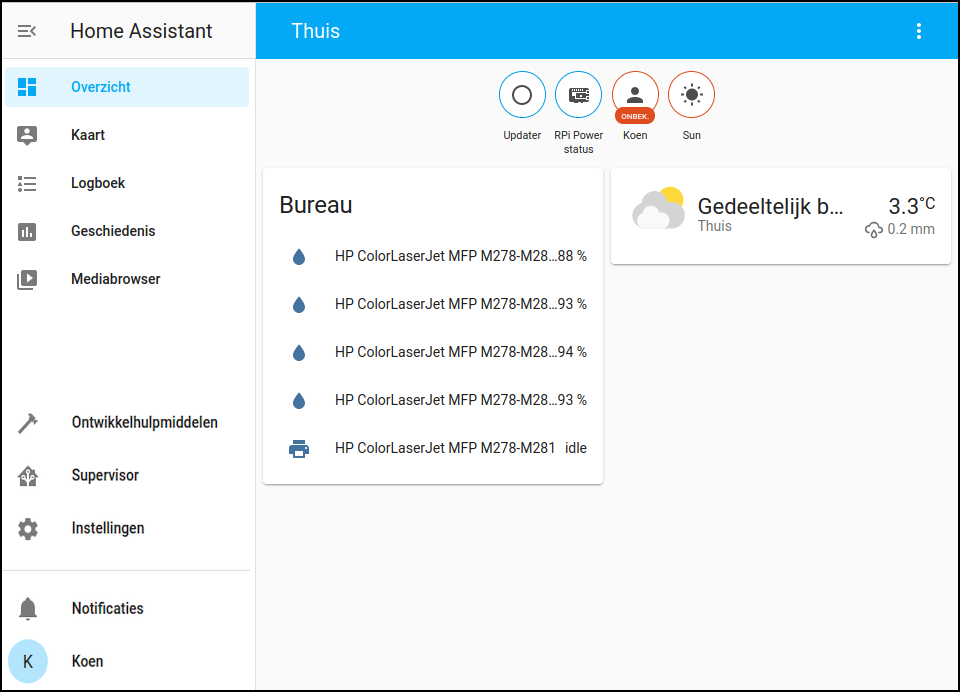Go to Kaart in the sidebar
The width and height of the screenshot is (960, 692).
pos(127,135)
